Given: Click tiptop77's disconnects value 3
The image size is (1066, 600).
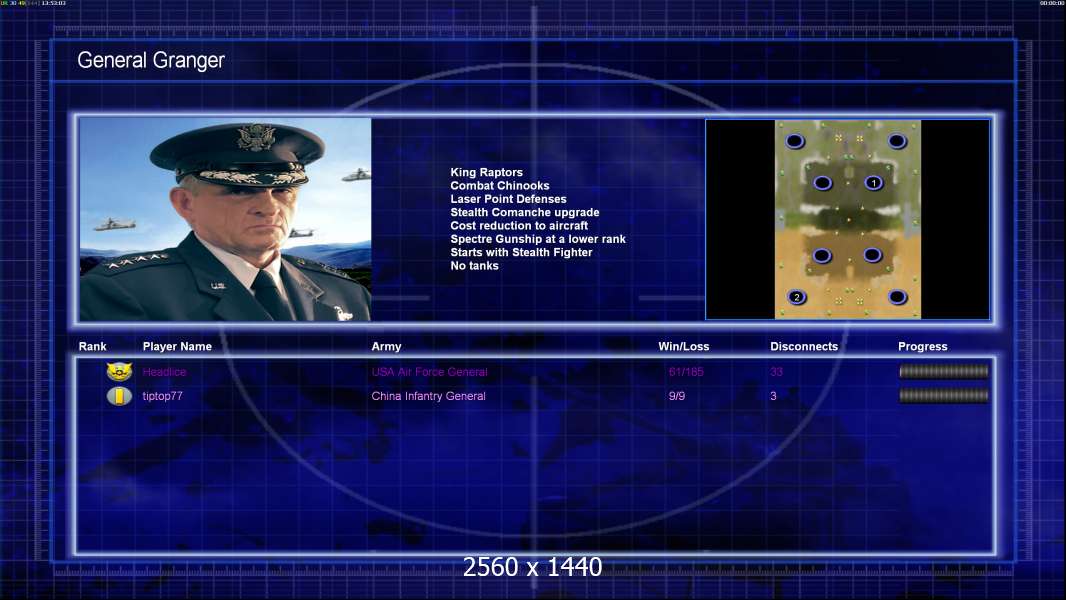Looking at the screenshot, I should [x=773, y=396].
